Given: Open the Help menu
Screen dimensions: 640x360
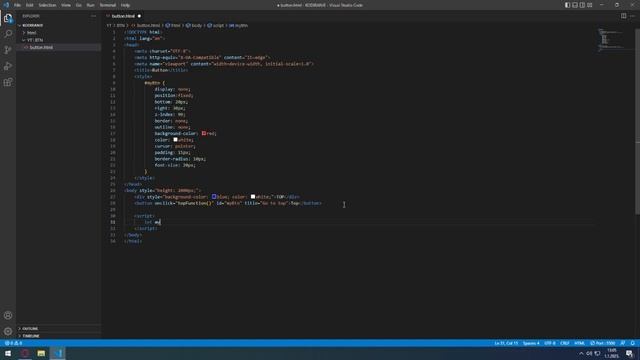Looking at the screenshot, I should [125, 5].
